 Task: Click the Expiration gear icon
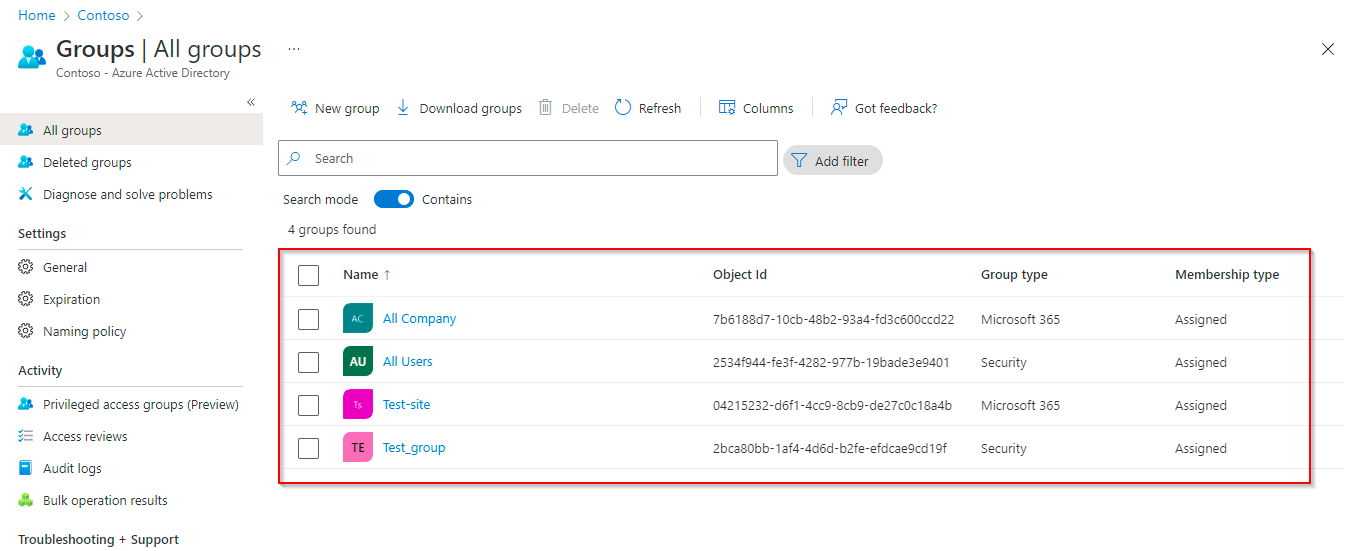26,299
